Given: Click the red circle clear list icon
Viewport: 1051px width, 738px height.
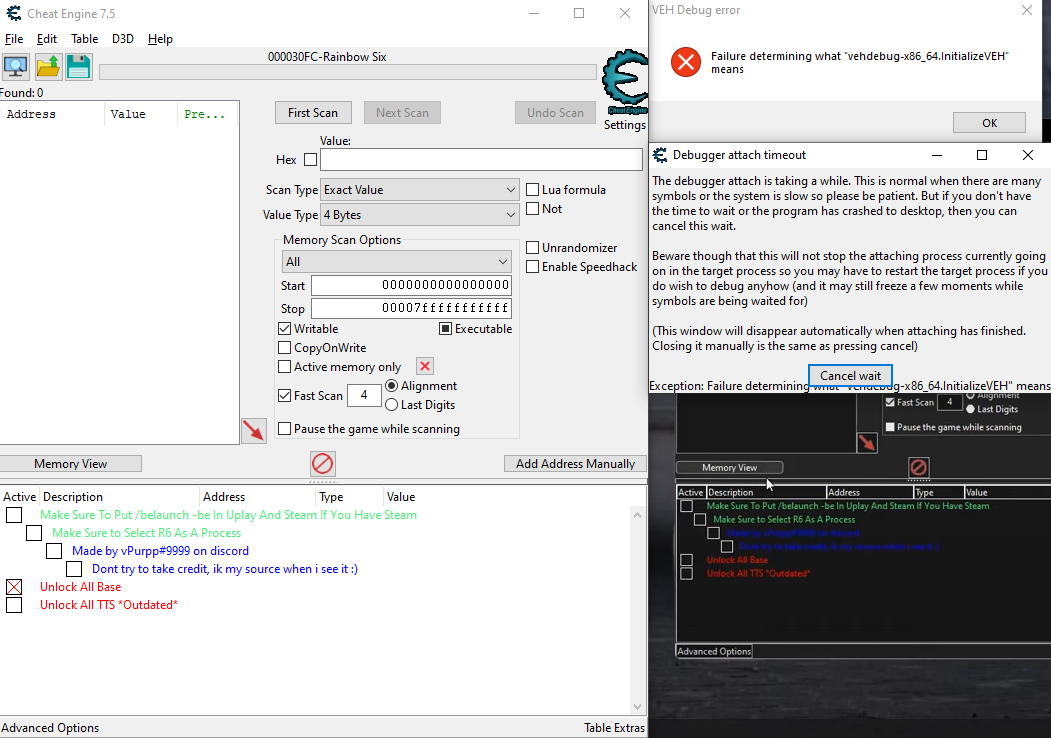Looking at the screenshot, I should click(x=323, y=463).
